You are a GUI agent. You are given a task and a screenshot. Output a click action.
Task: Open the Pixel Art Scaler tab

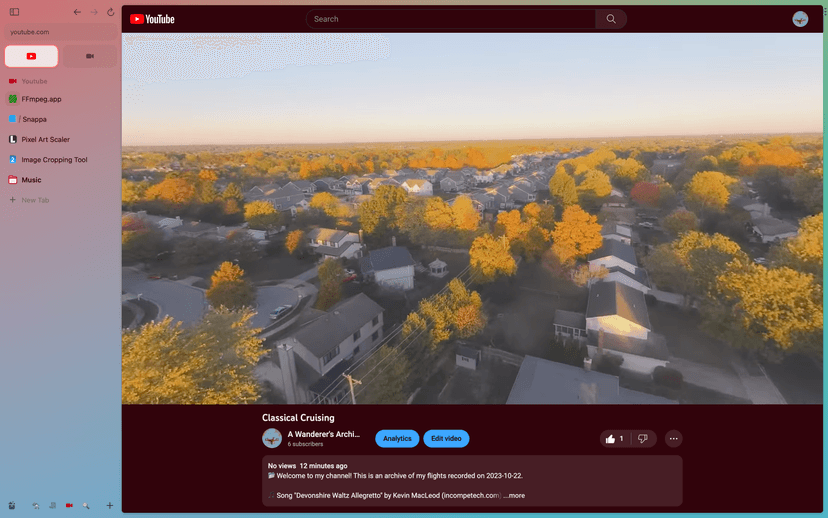click(45, 139)
